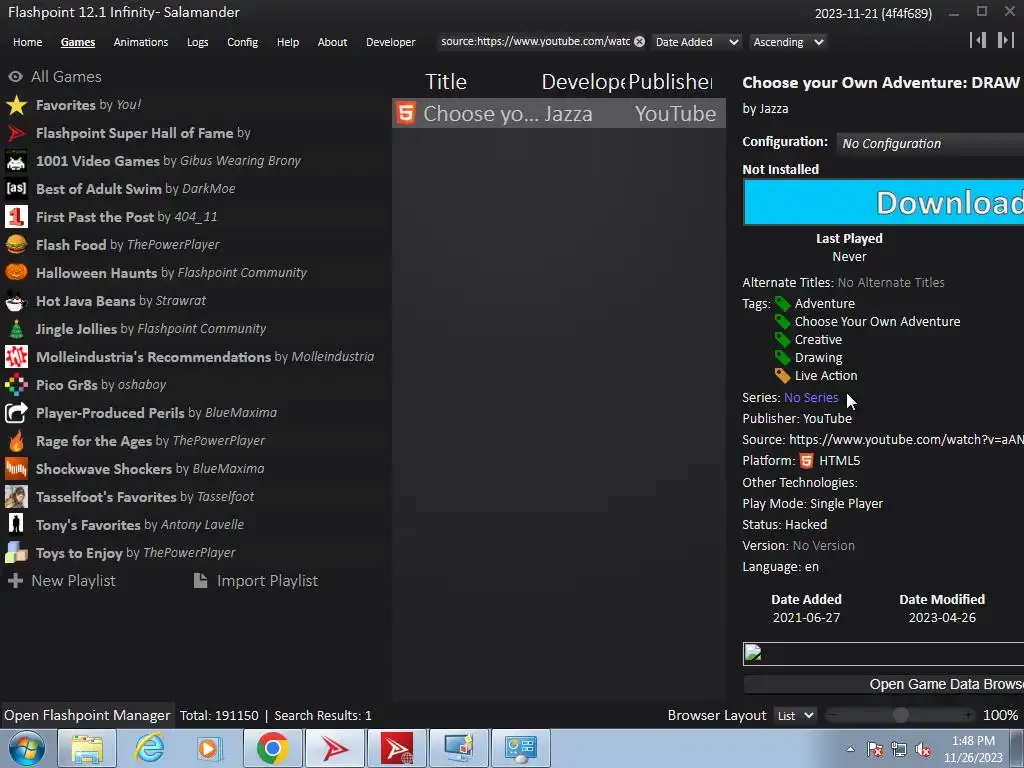Clear the search field with the X icon
Image resolution: width=1024 pixels, height=768 pixels.
[639, 42]
